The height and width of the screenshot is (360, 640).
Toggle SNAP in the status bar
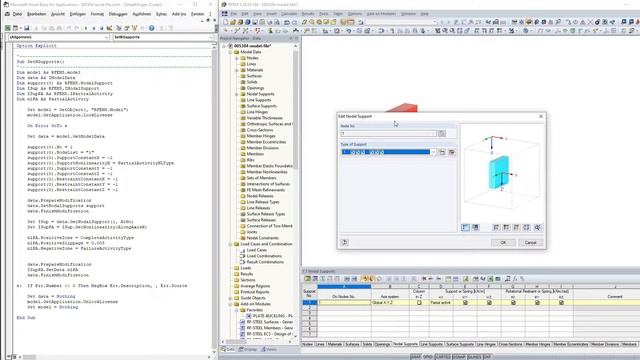[x=415, y=357]
